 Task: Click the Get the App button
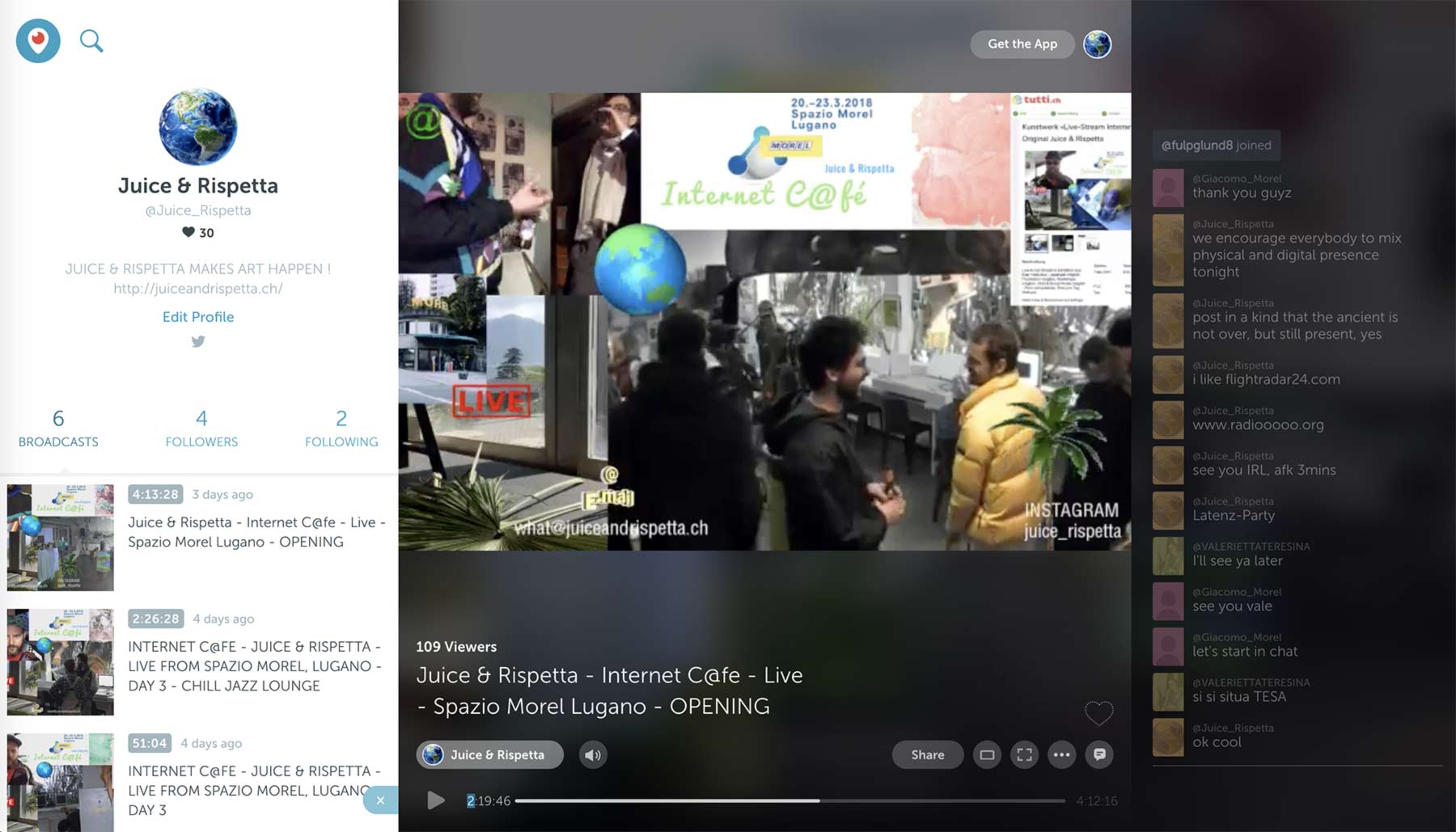(1022, 44)
